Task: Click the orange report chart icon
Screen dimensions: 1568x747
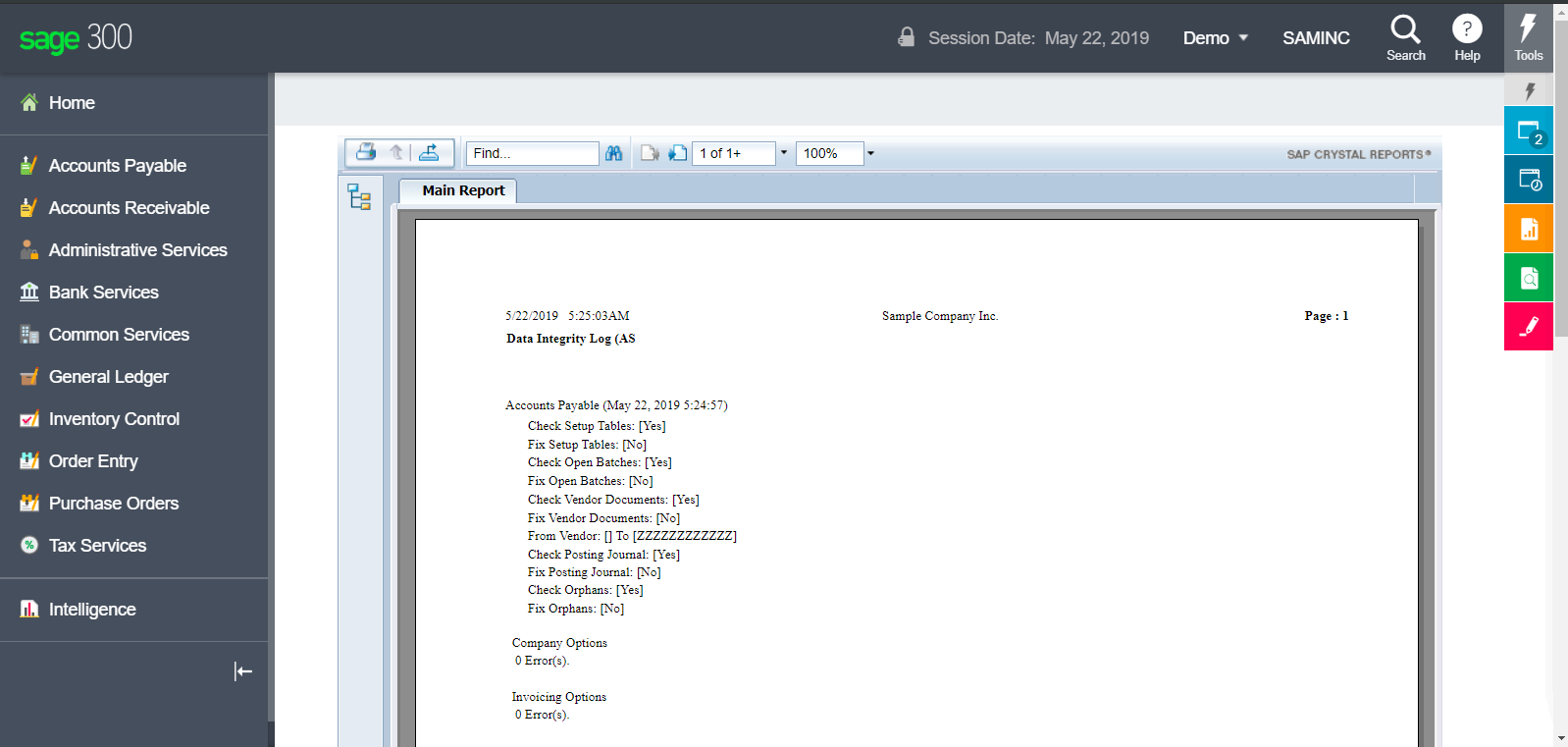Action: pyautogui.click(x=1529, y=229)
